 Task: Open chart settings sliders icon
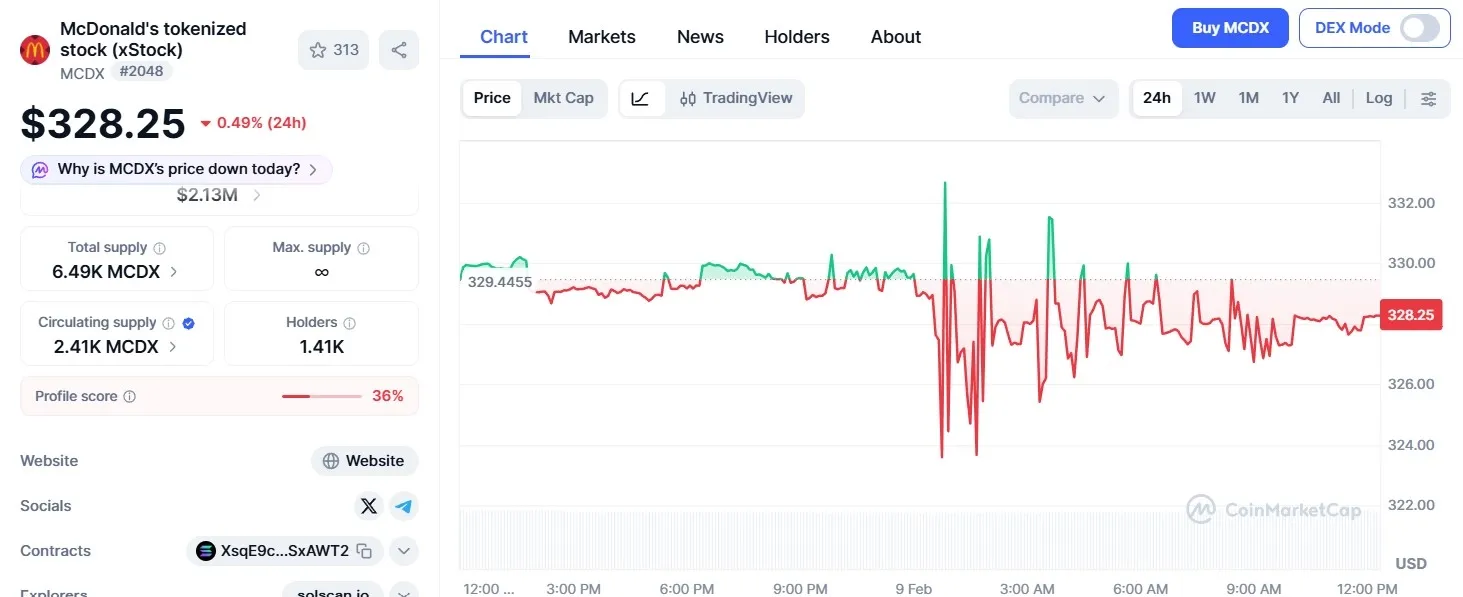[1429, 98]
